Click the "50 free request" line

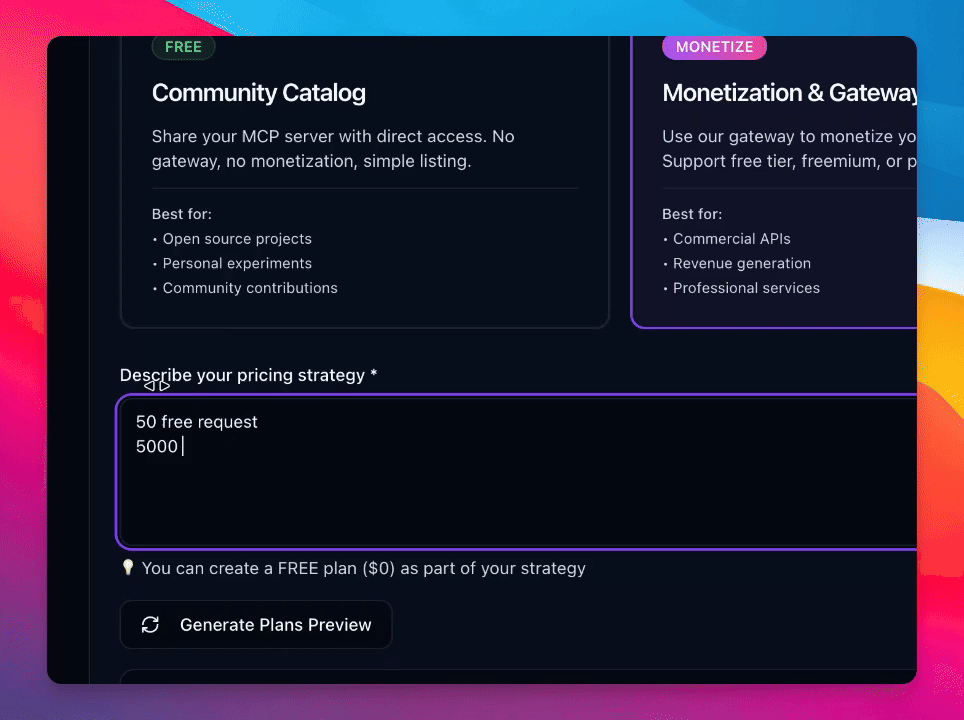pos(197,422)
